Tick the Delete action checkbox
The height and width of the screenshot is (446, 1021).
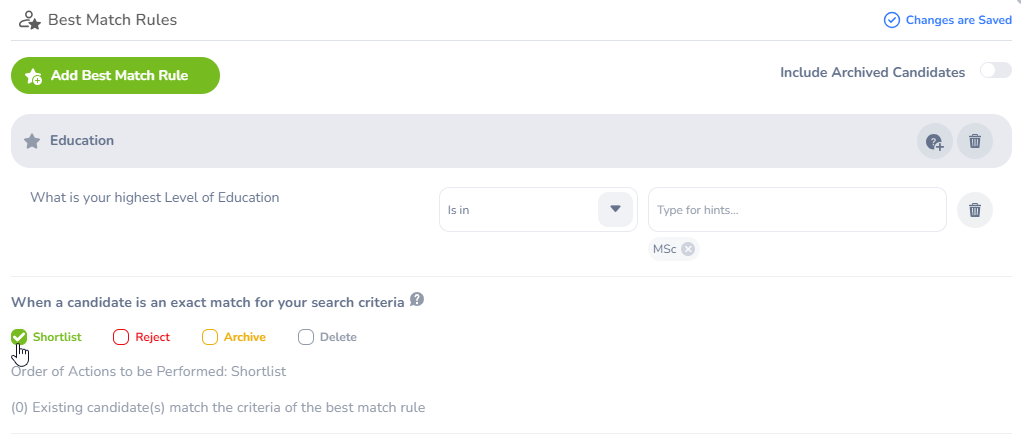click(306, 337)
